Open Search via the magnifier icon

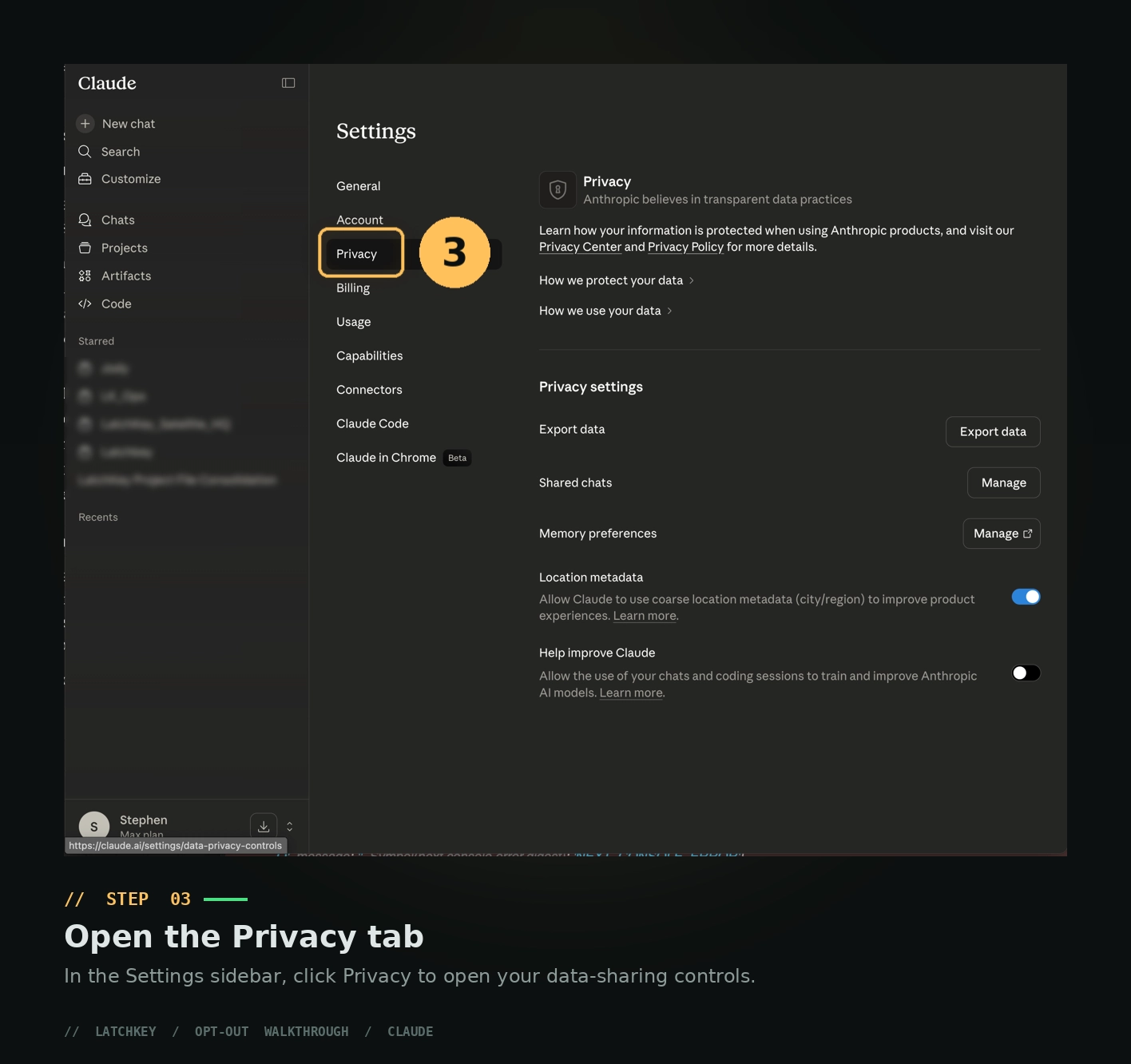point(85,152)
